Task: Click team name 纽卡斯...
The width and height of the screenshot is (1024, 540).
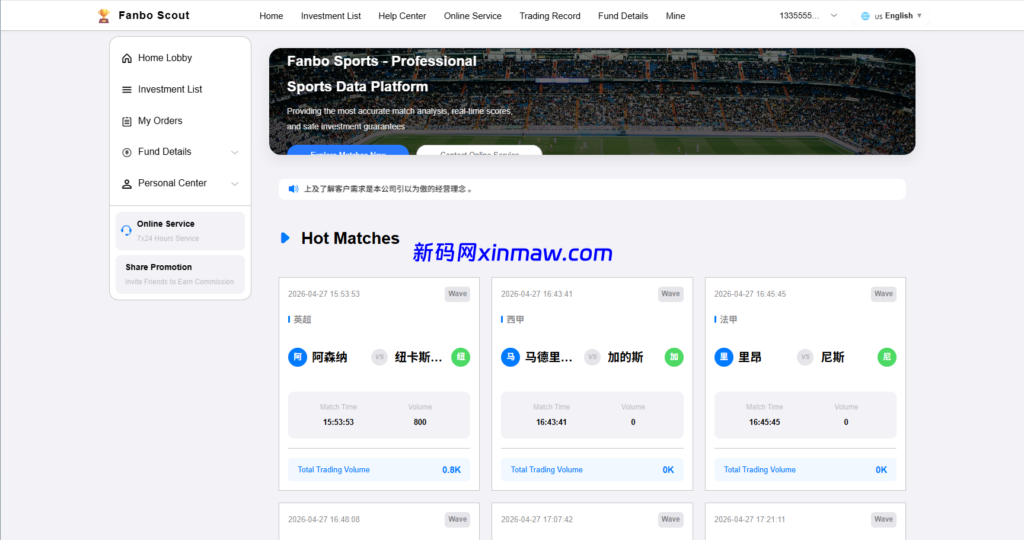Action: 419,357
